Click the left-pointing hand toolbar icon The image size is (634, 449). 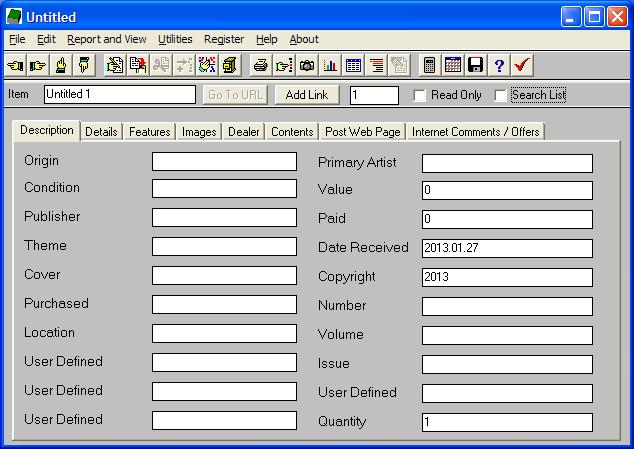[15, 66]
